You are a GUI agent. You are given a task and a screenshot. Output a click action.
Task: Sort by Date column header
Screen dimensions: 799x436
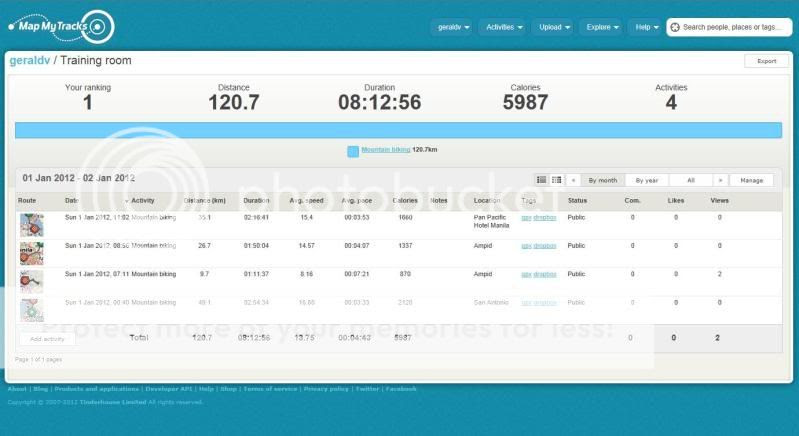click(71, 201)
